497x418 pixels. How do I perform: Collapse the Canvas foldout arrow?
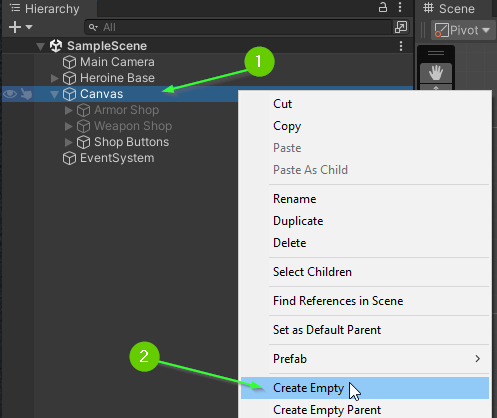(54, 95)
